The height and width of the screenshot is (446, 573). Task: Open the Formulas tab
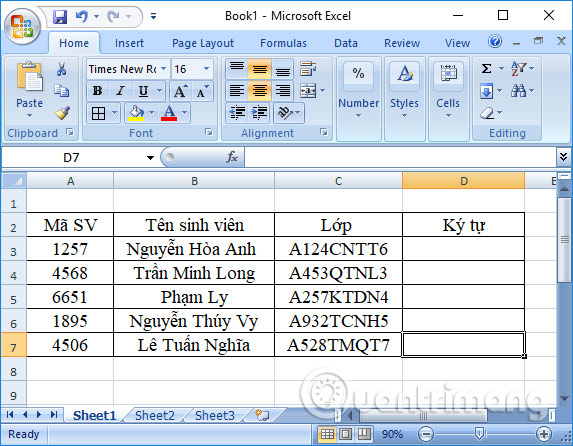tap(283, 43)
